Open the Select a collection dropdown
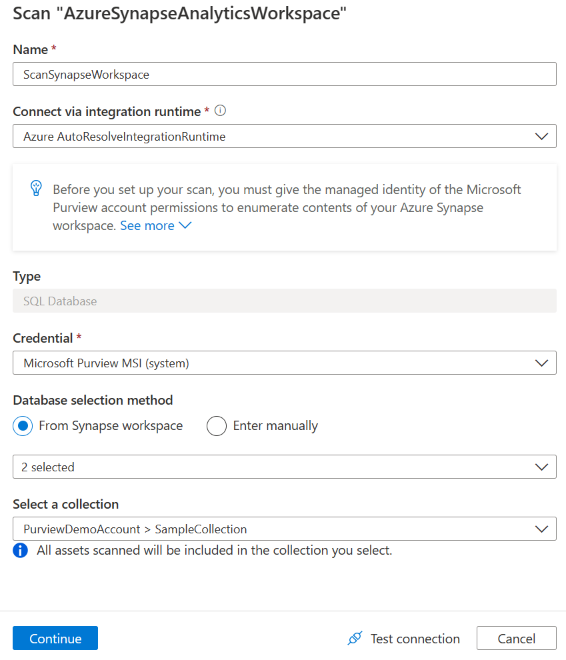The height and width of the screenshot is (660, 566). [x=284, y=529]
